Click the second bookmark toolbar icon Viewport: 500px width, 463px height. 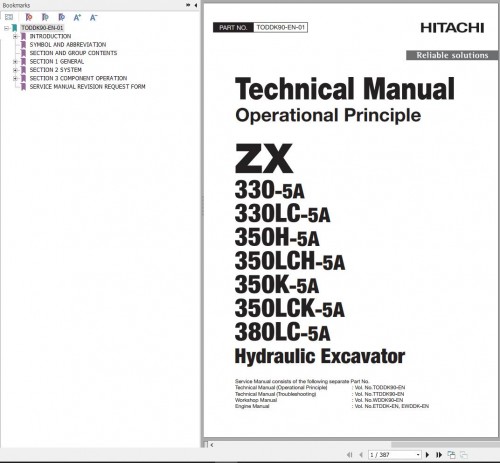(x=45, y=17)
